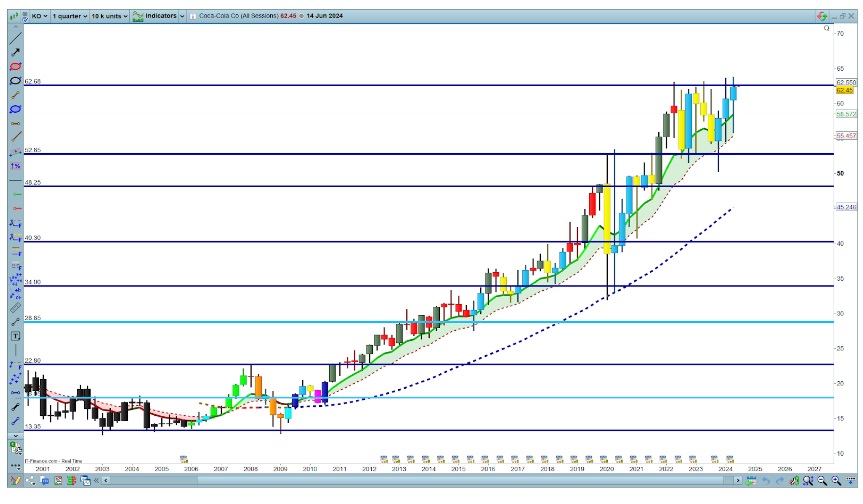Screen dimensions: 863x504
Task: Select the black ellipse drawing tool
Action: pos(15,80)
